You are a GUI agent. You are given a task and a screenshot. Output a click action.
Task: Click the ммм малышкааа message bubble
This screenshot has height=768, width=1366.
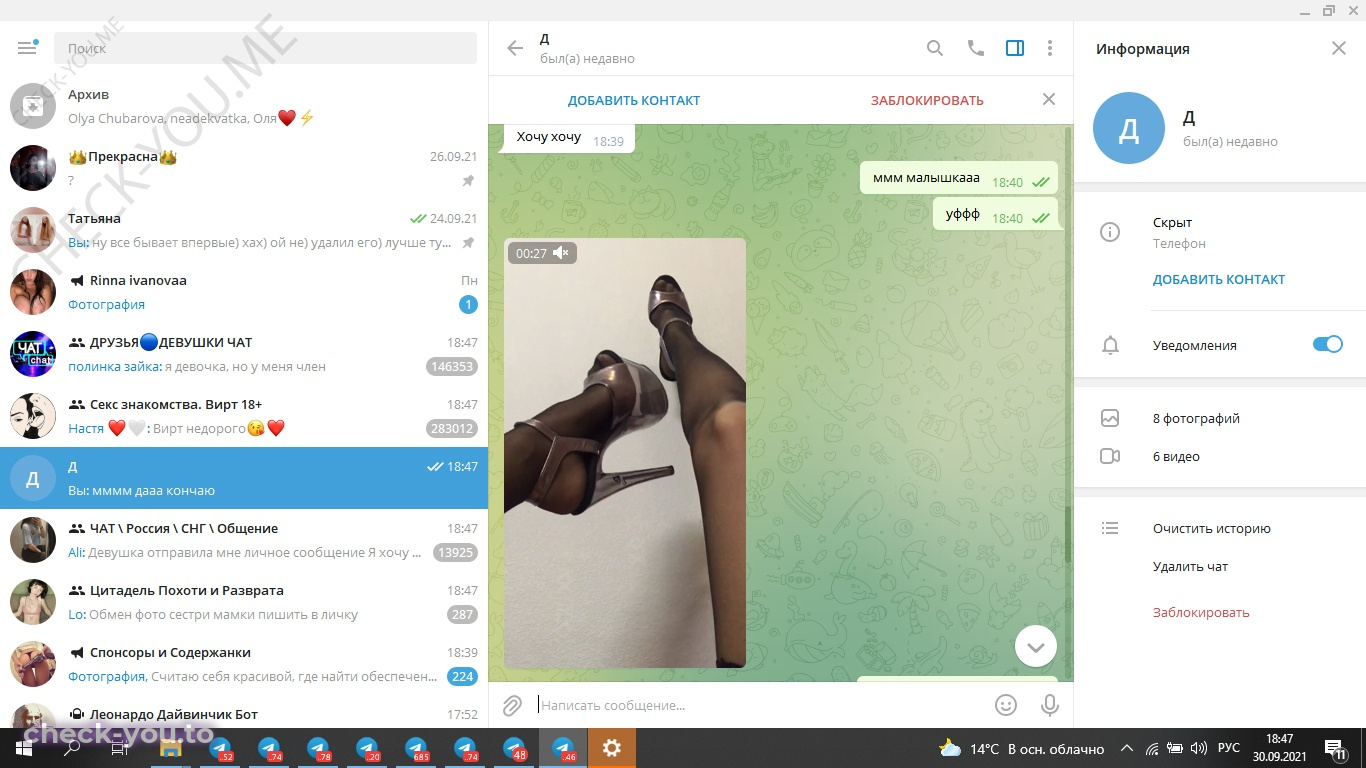[x=959, y=180]
